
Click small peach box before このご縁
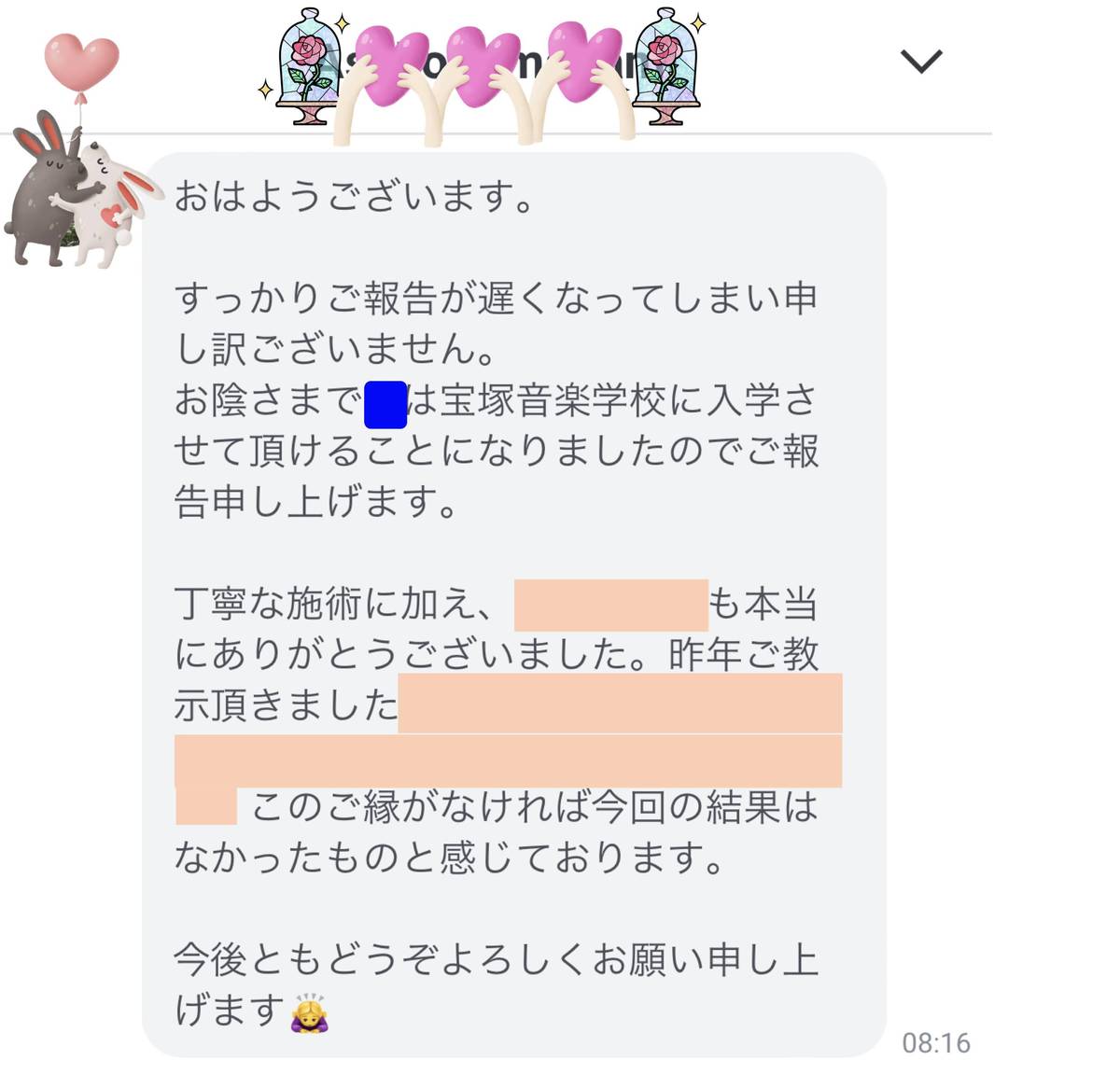pos(206,806)
